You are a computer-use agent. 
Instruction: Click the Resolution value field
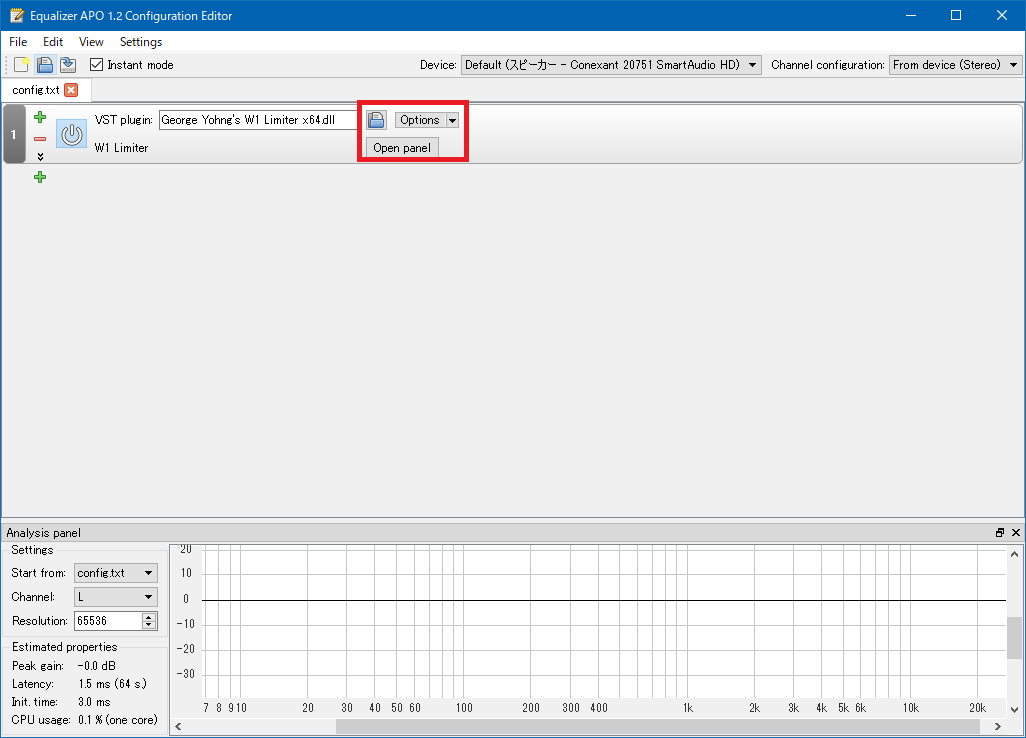coord(108,621)
